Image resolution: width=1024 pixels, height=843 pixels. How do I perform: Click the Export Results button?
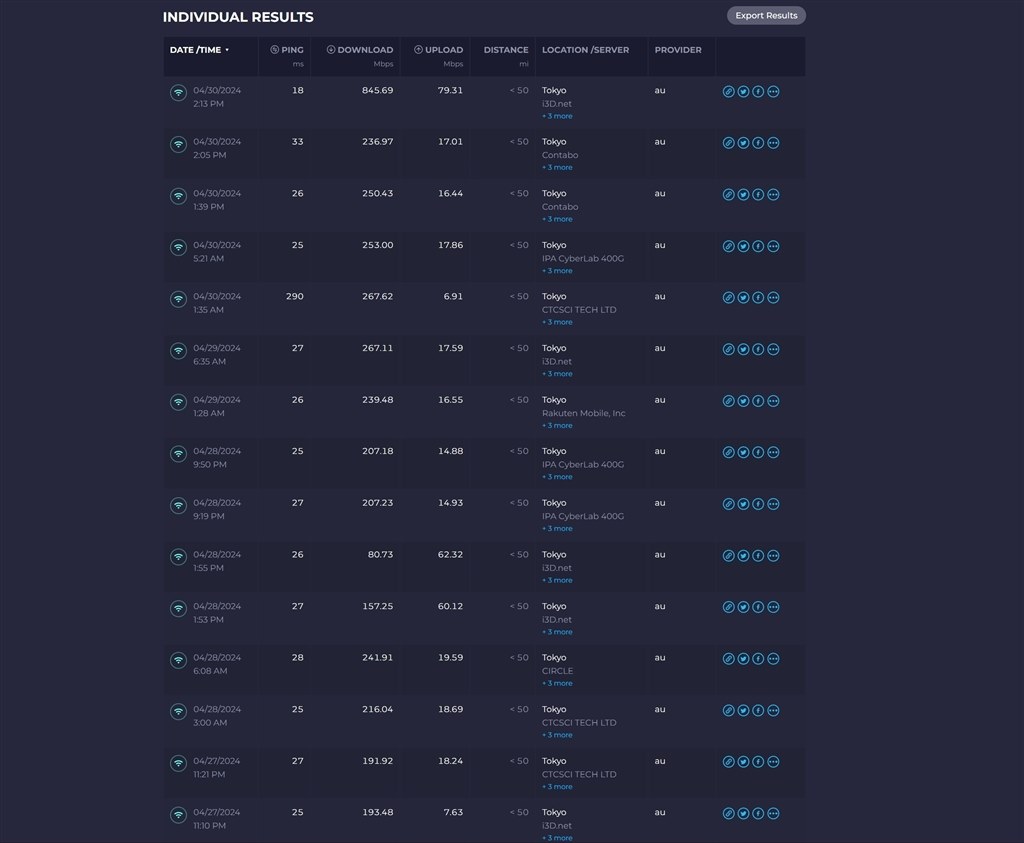point(766,16)
